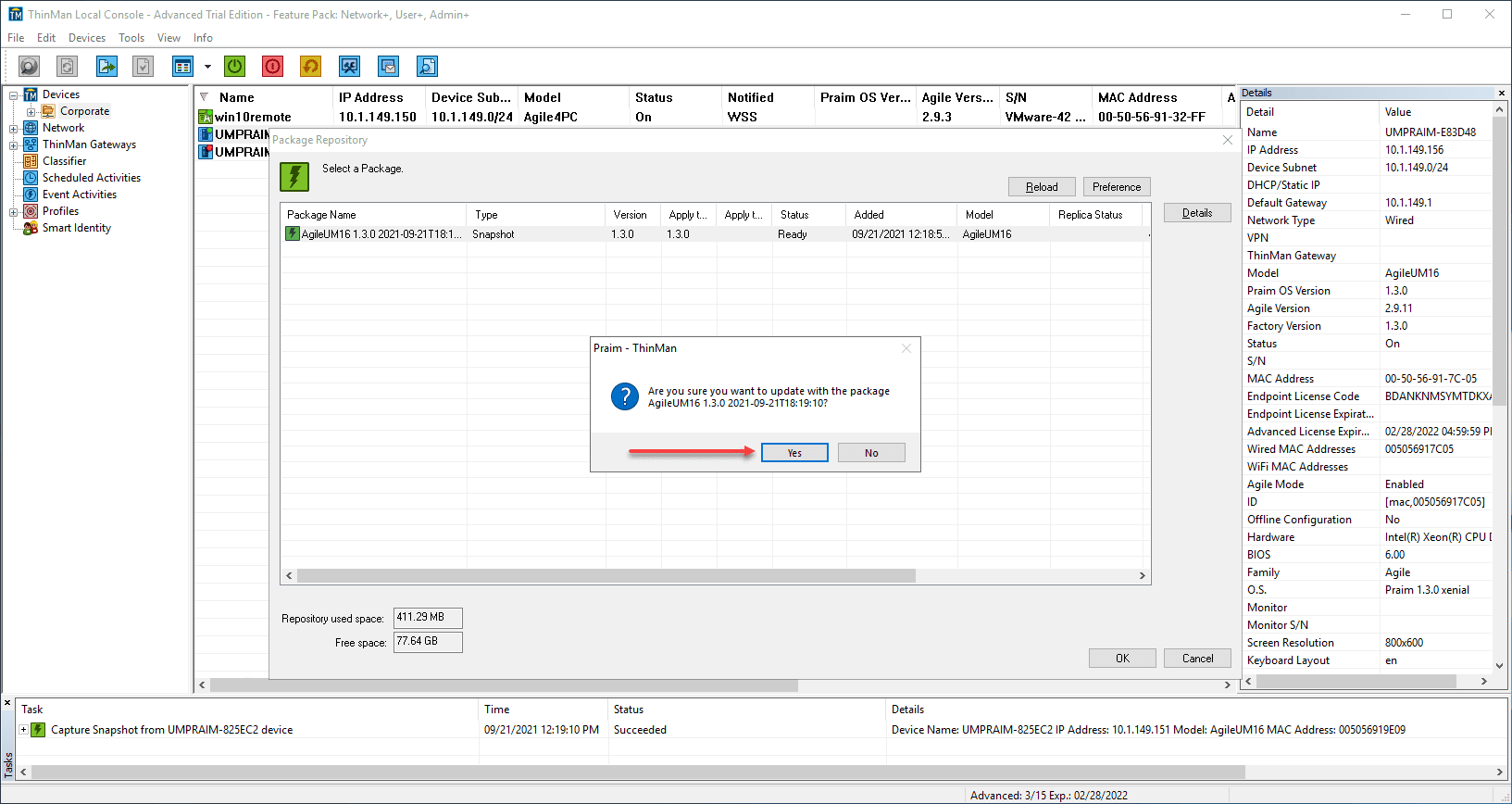Image resolution: width=1512 pixels, height=804 pixels.
Task: Click the send message envelope toolbar icon
Action: tap(388, 67)
